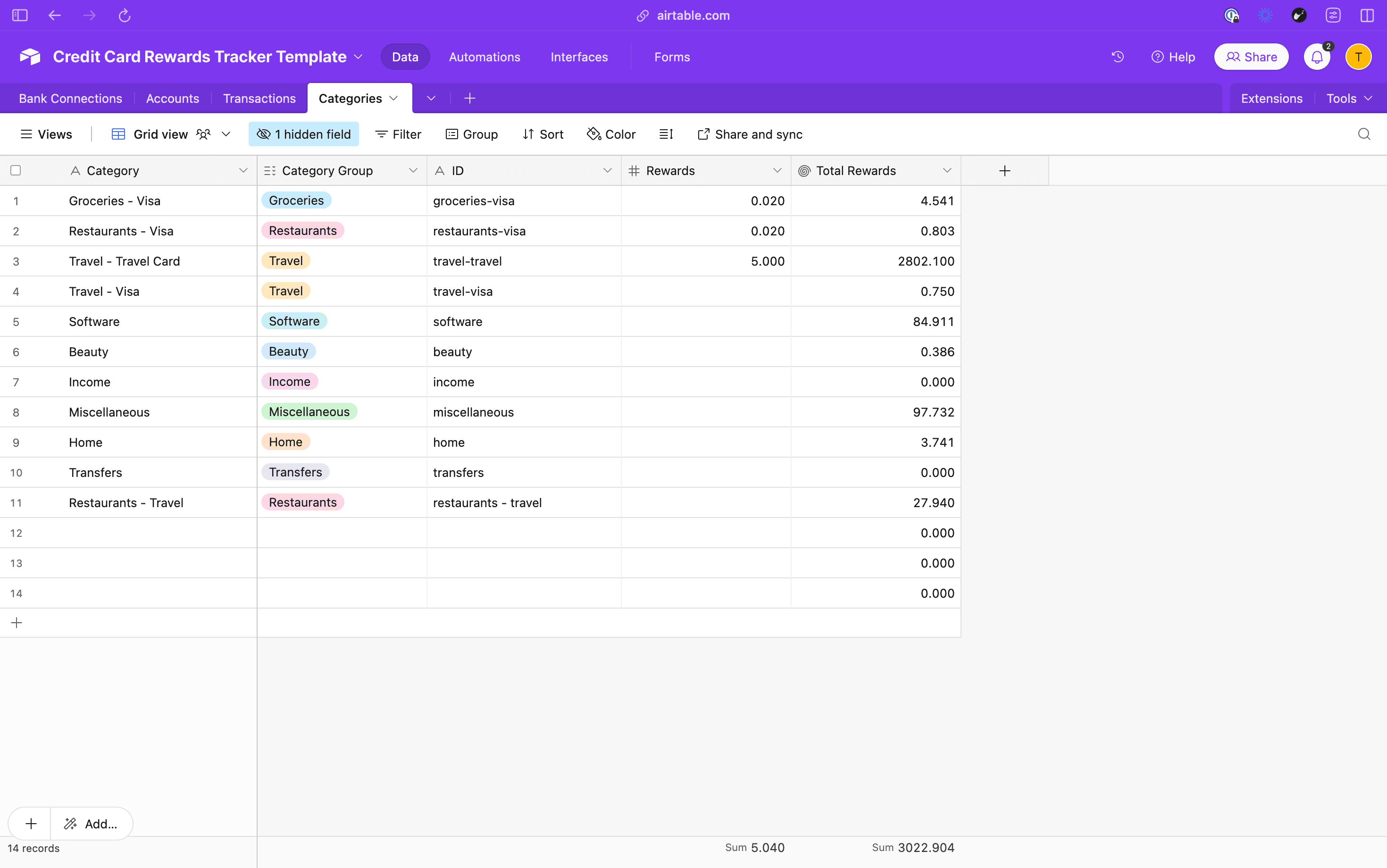Show the 1 hidden field

tap(303, 134)
